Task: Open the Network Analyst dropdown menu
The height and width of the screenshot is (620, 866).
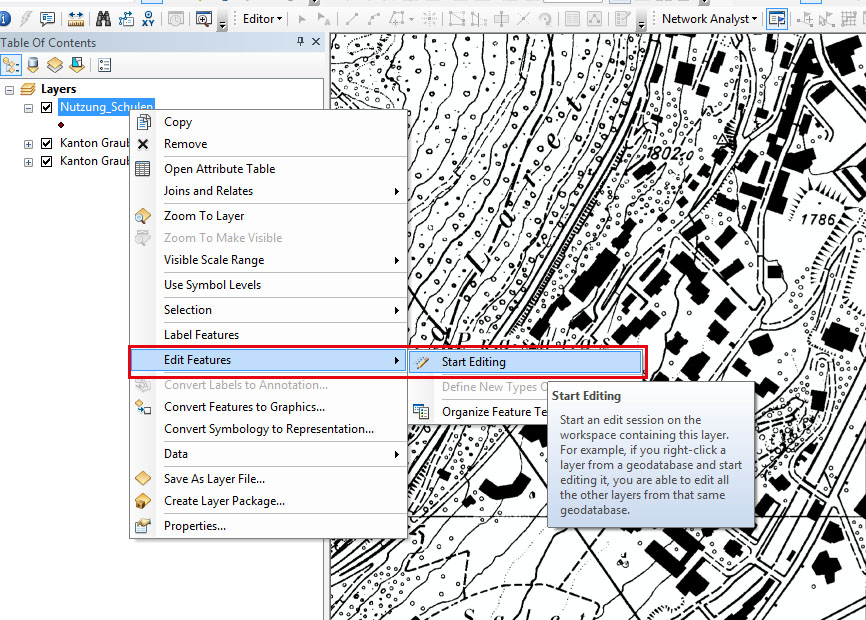Action: [709, 19]
